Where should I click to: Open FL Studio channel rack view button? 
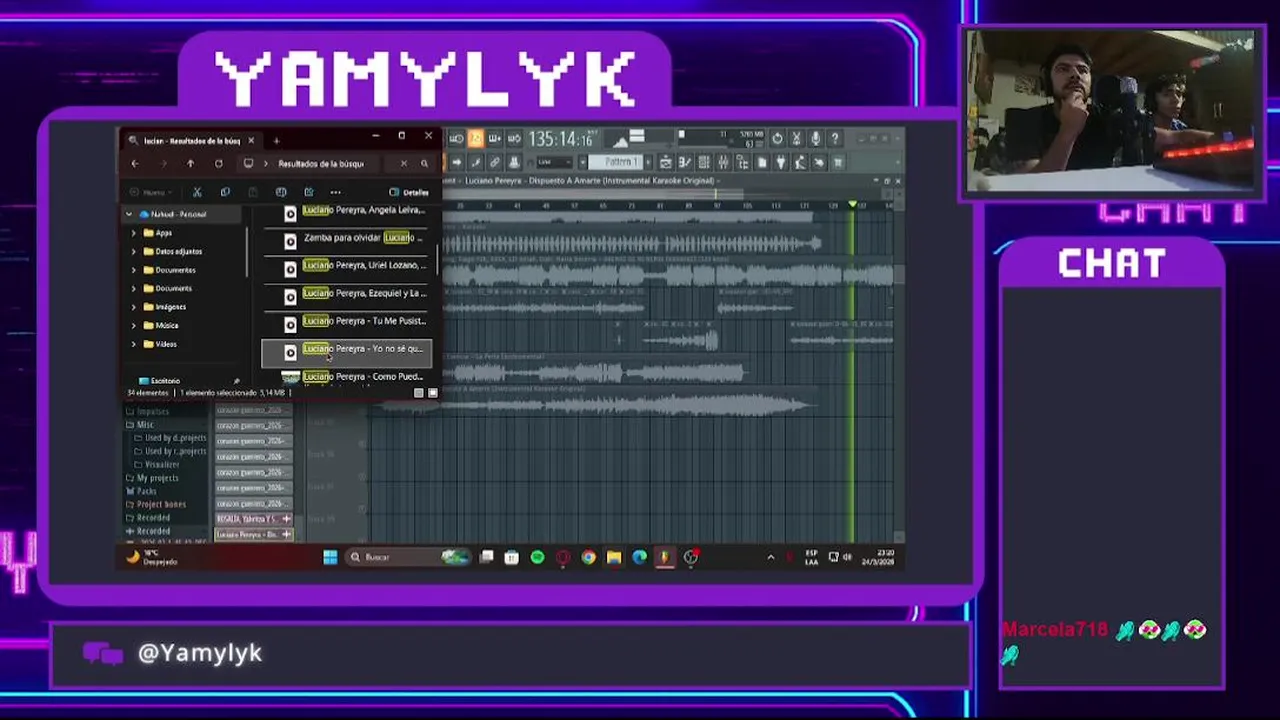point(704,162)
